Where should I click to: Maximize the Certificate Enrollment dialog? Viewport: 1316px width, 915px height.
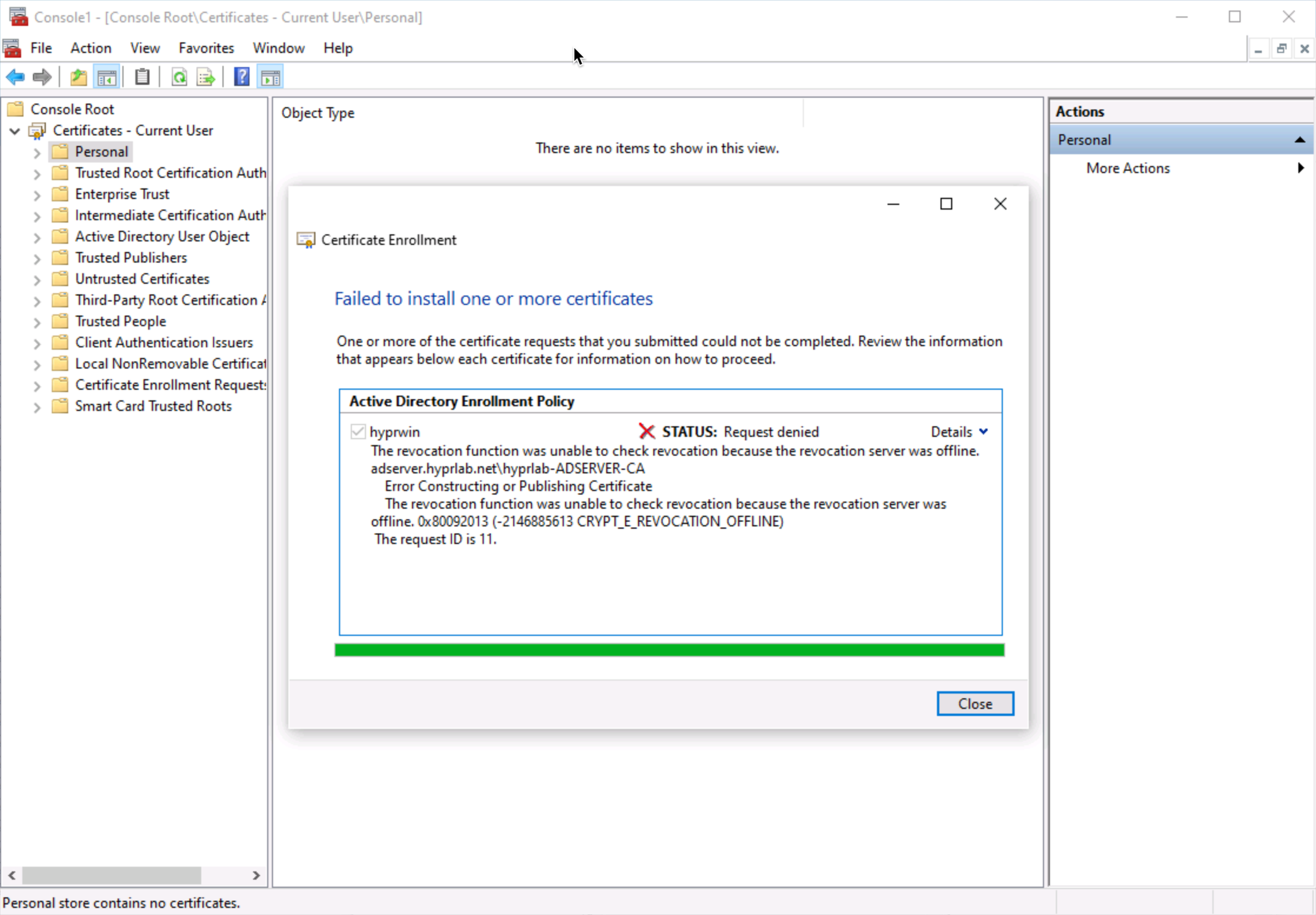coord(946,204)
